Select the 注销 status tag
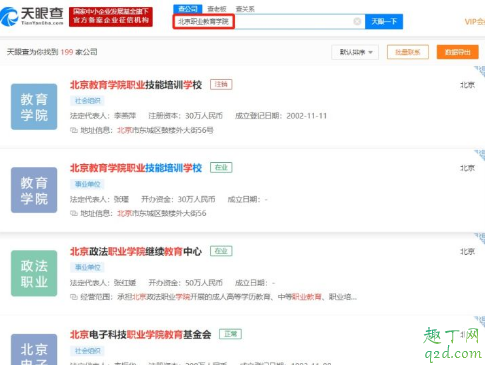The height and width of the screenshot is (365, 485). [221, 85]
